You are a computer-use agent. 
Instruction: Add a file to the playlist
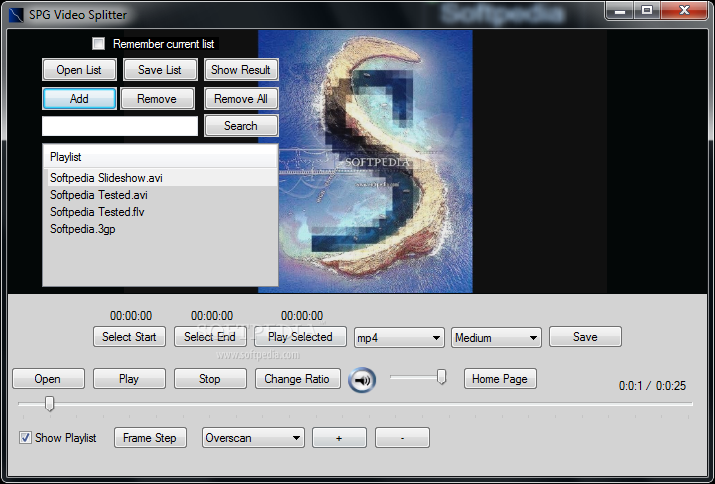pyautogui.click(x=79, y=99)
